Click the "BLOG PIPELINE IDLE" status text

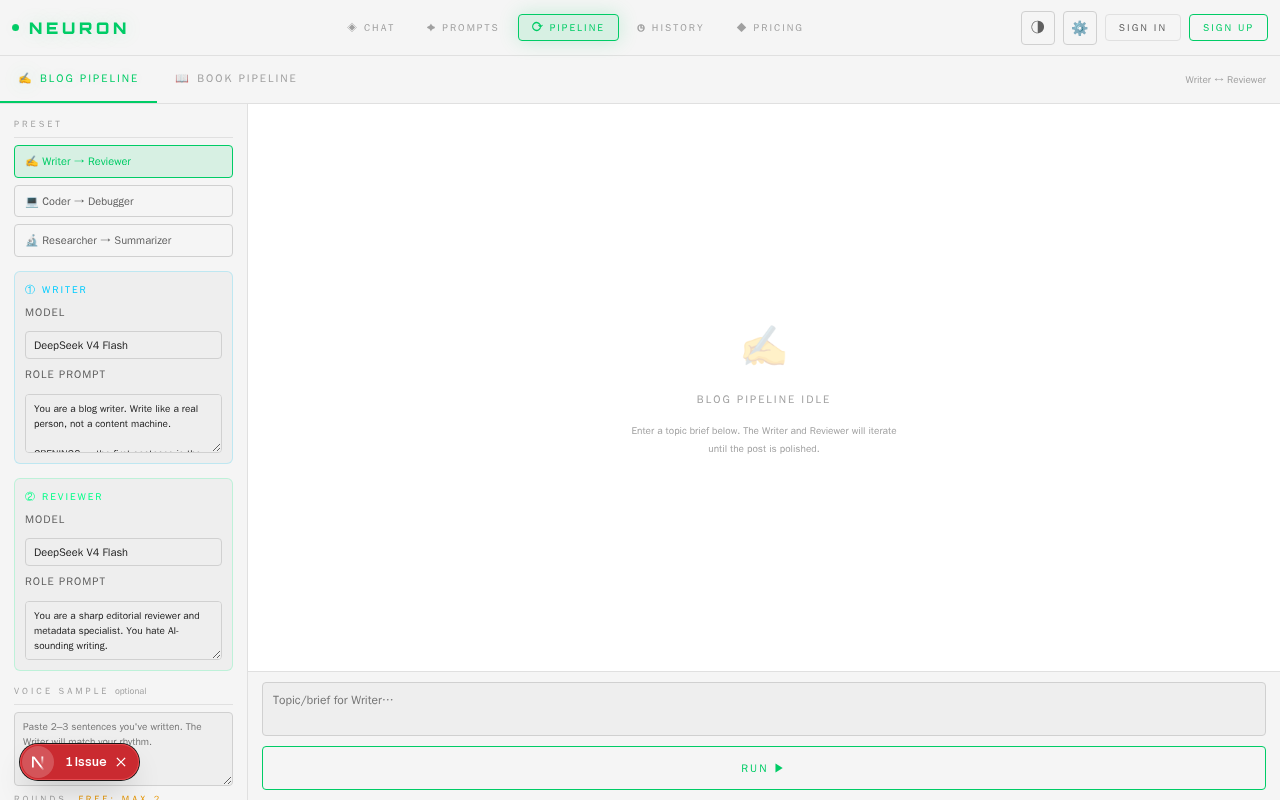tap(764, 399)
